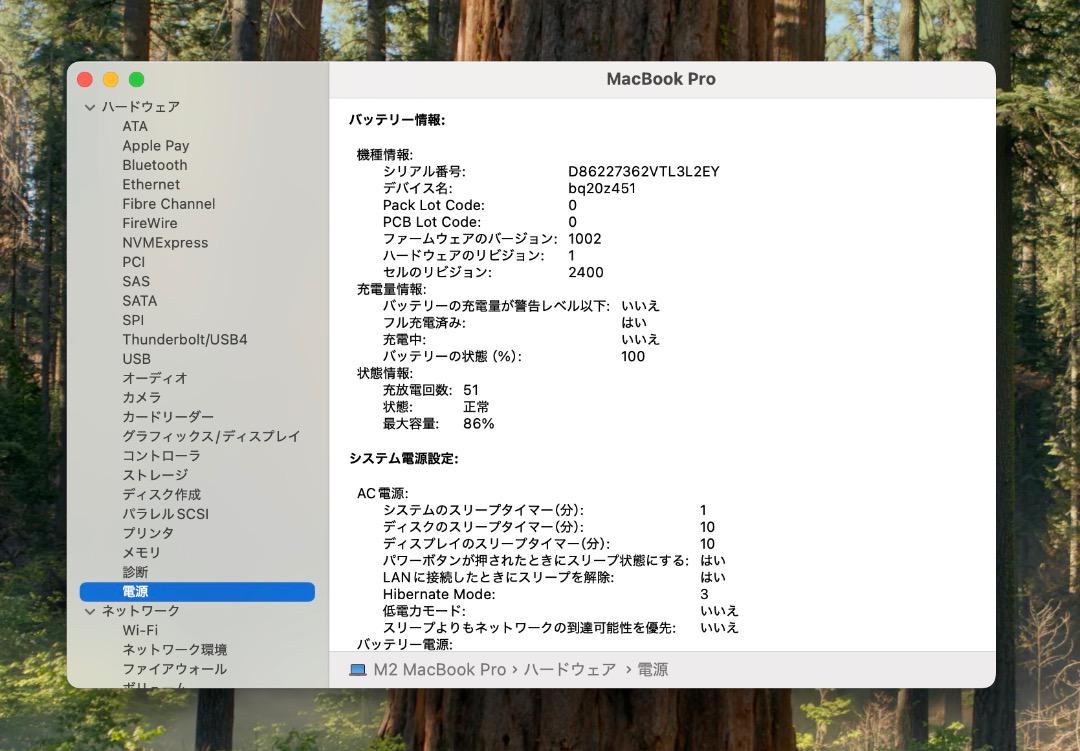Select コントローラ in the sidebar
Image resolution: width=1080 pixels, height=751 pixels.
click(162, 455)
